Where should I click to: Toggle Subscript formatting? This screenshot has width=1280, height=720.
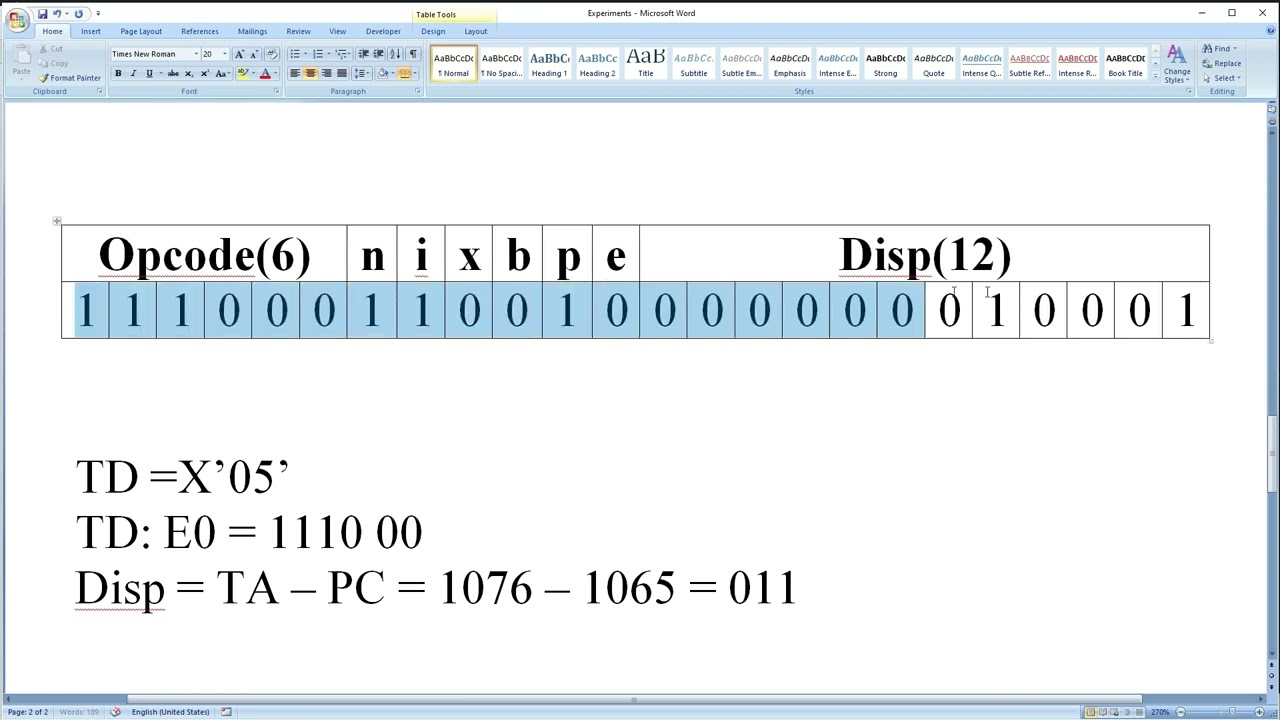coord(189,74)
